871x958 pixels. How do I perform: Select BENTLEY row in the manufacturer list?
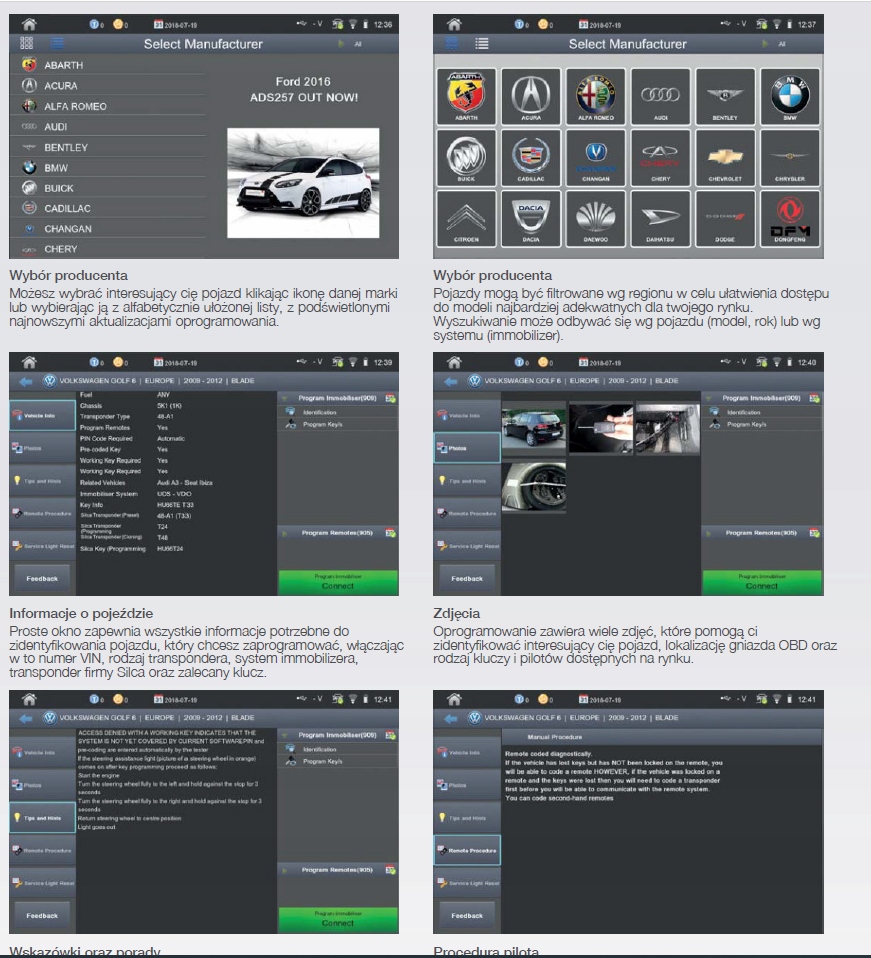(x=108, y=147)
